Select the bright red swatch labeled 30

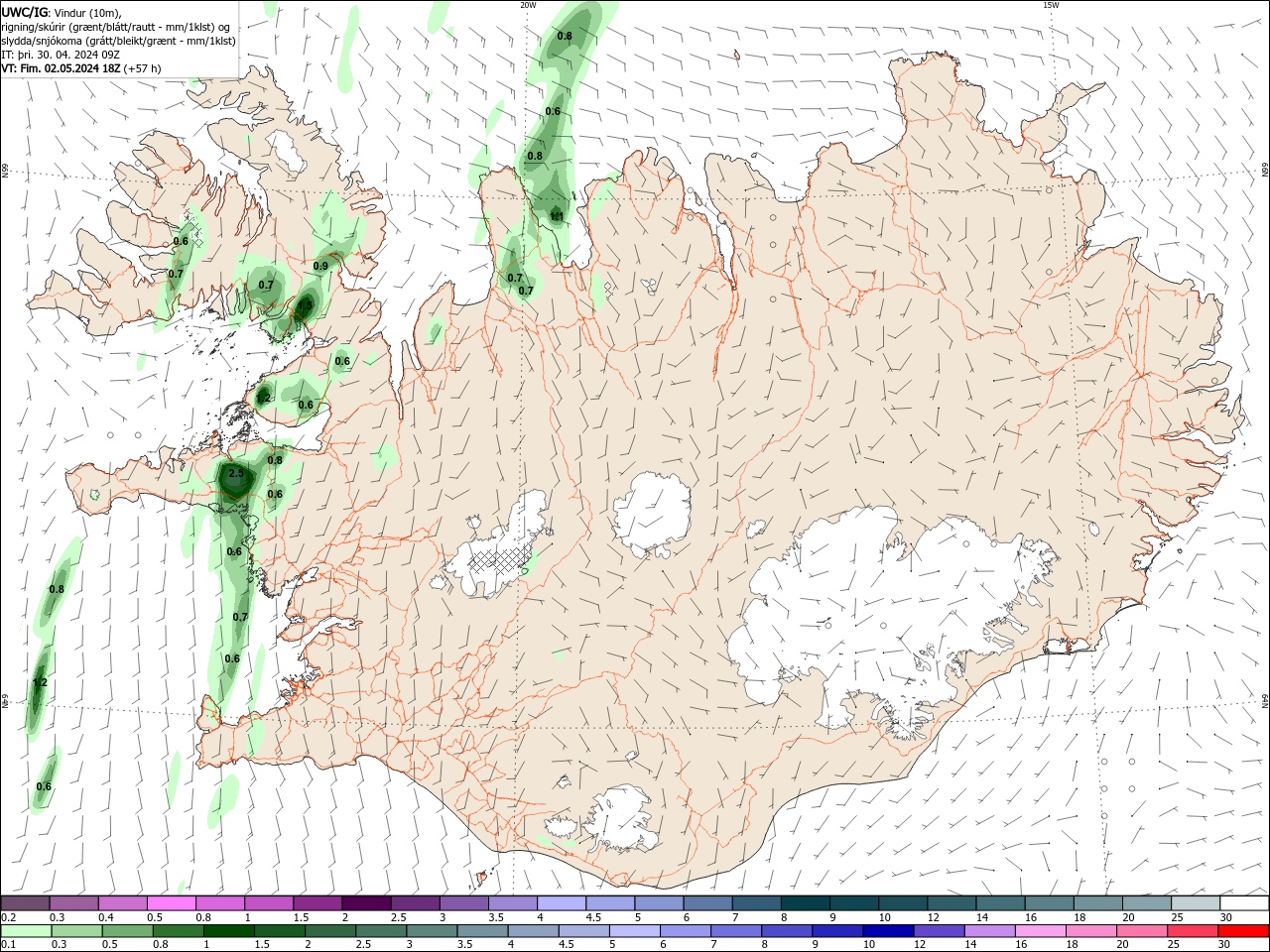[x=1242, y=931]
